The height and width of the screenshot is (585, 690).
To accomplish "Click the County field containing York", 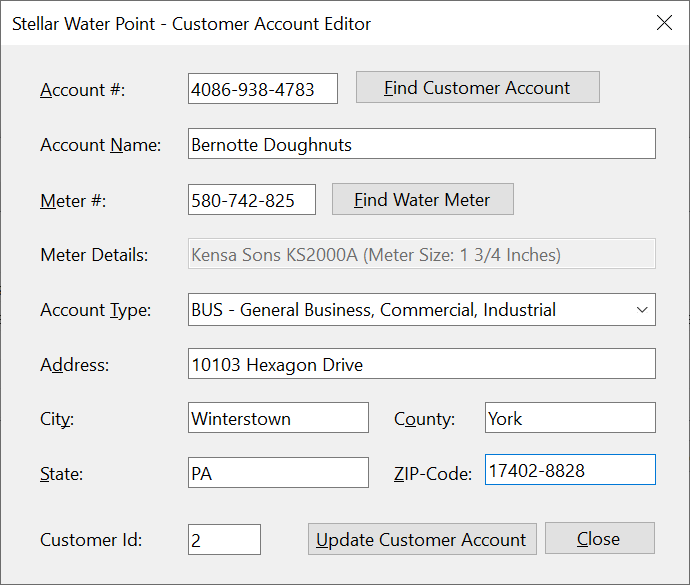I will pos(570,418).
